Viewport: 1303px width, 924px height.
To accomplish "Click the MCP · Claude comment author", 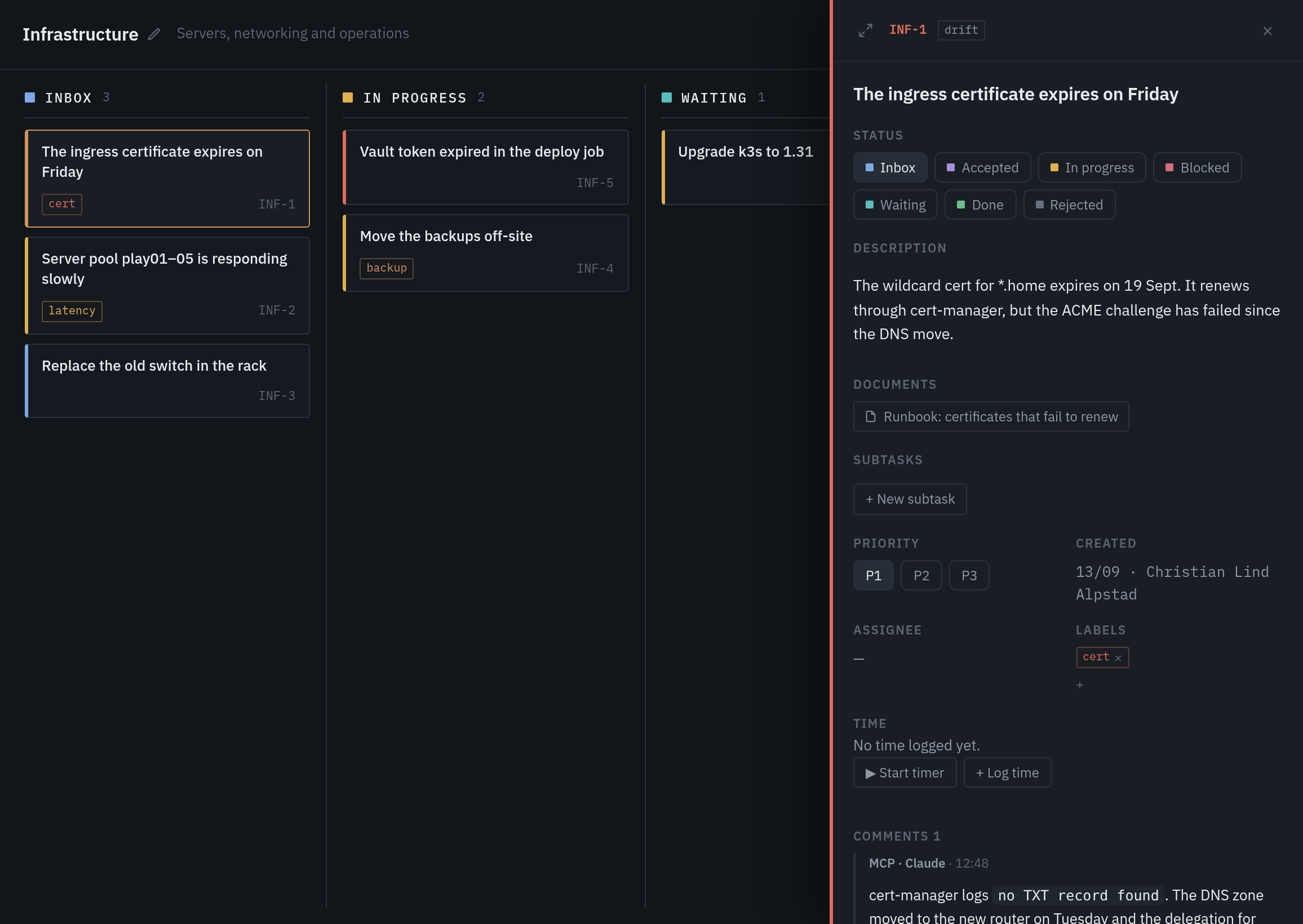I will pyautogui.click(x=907, y=864).
